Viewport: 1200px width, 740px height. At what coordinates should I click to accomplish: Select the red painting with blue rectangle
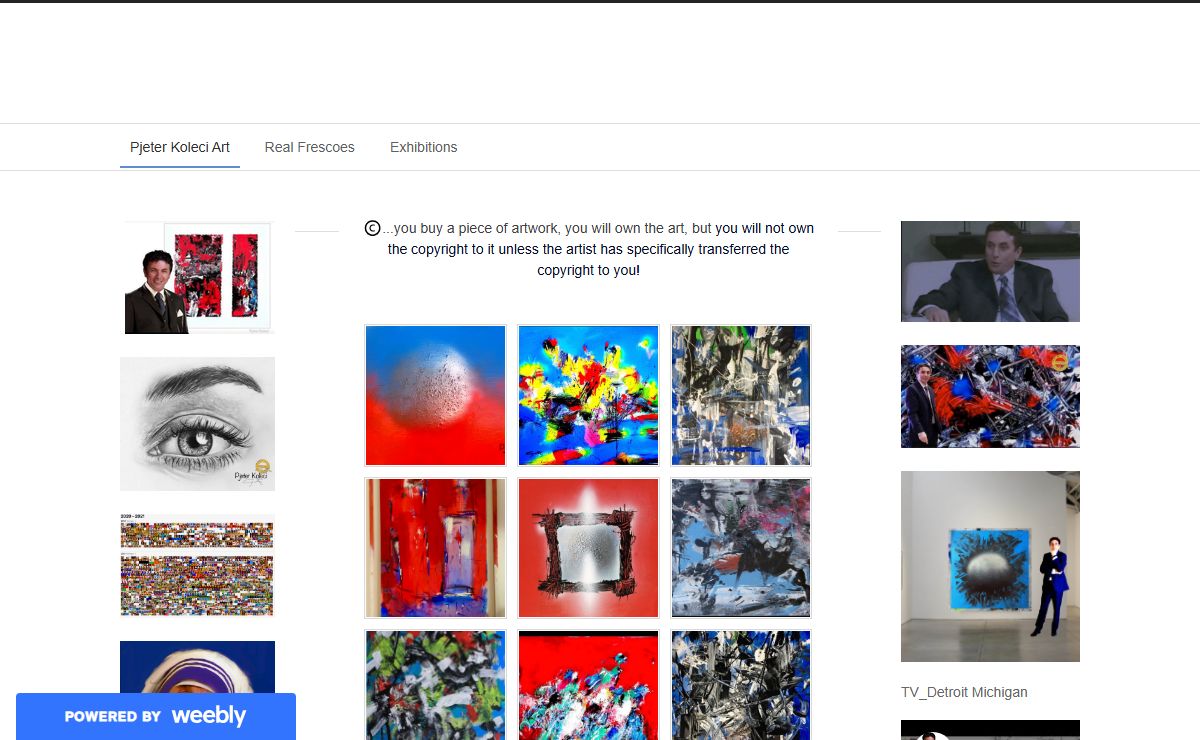[436, 548]
